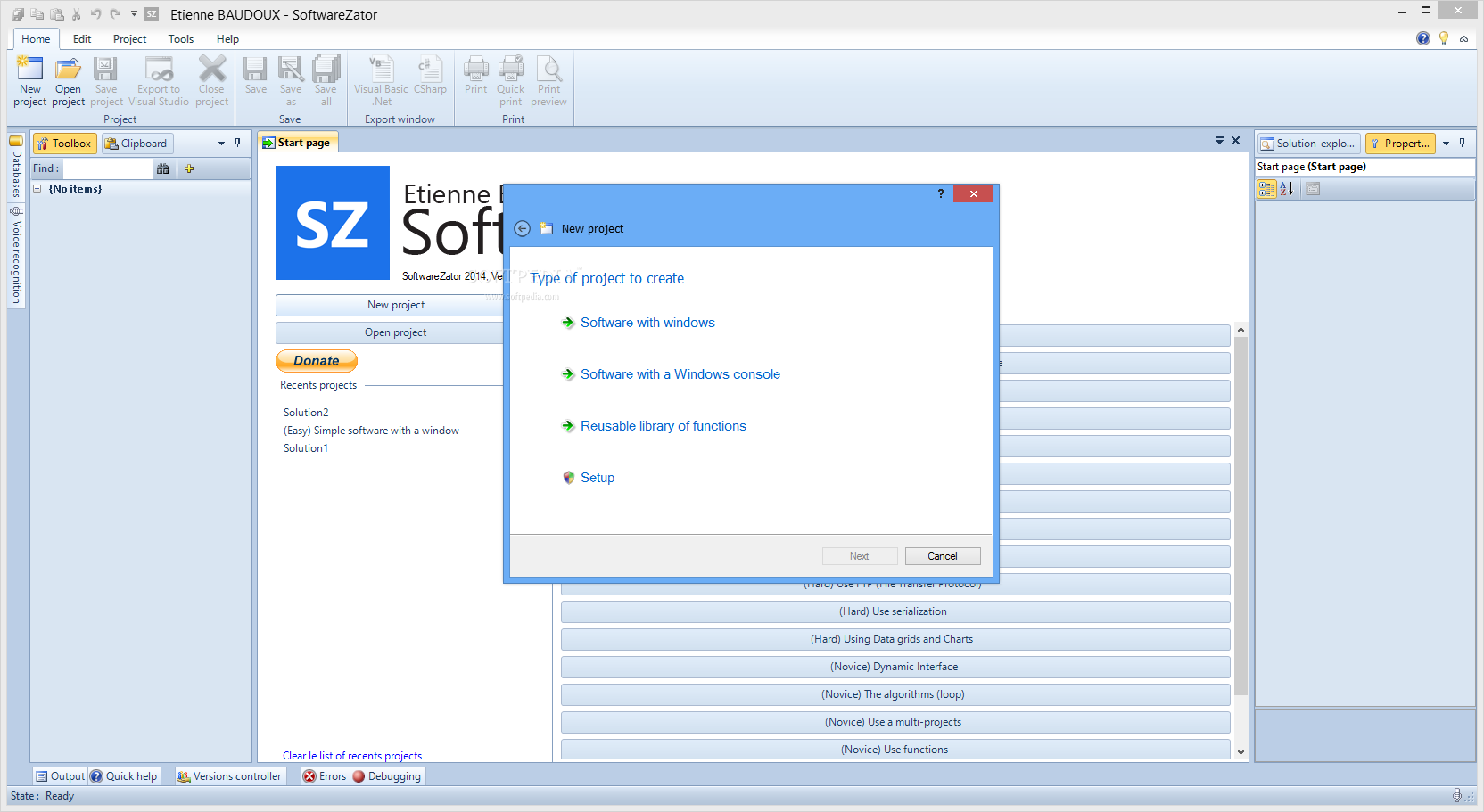Pin the Toolbox panel with pushpin
The image size is (1484, 812).
[238, 143]
